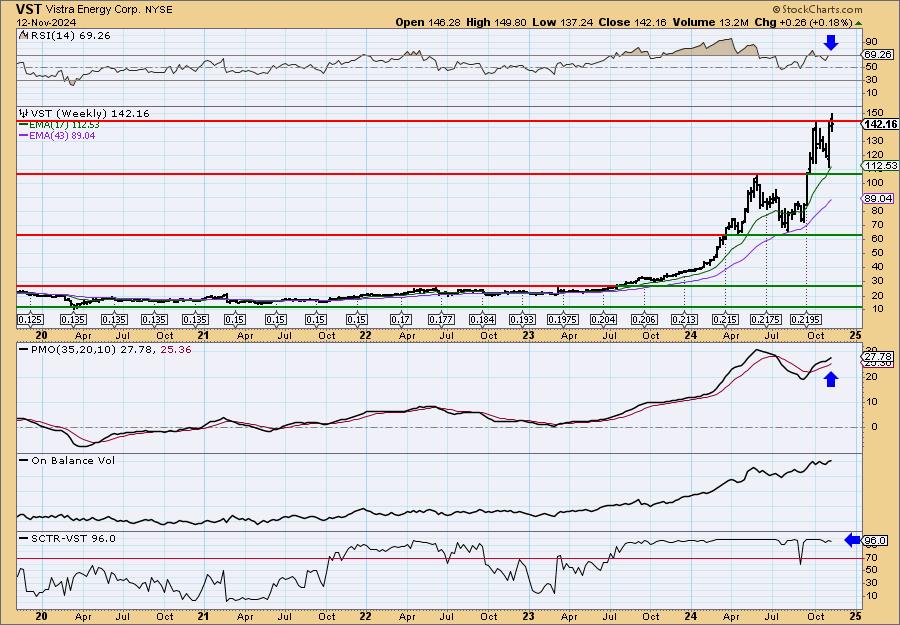
Task: Click the VST (Weekly) 142.16 panel label
Action: [x=90, y=113]
